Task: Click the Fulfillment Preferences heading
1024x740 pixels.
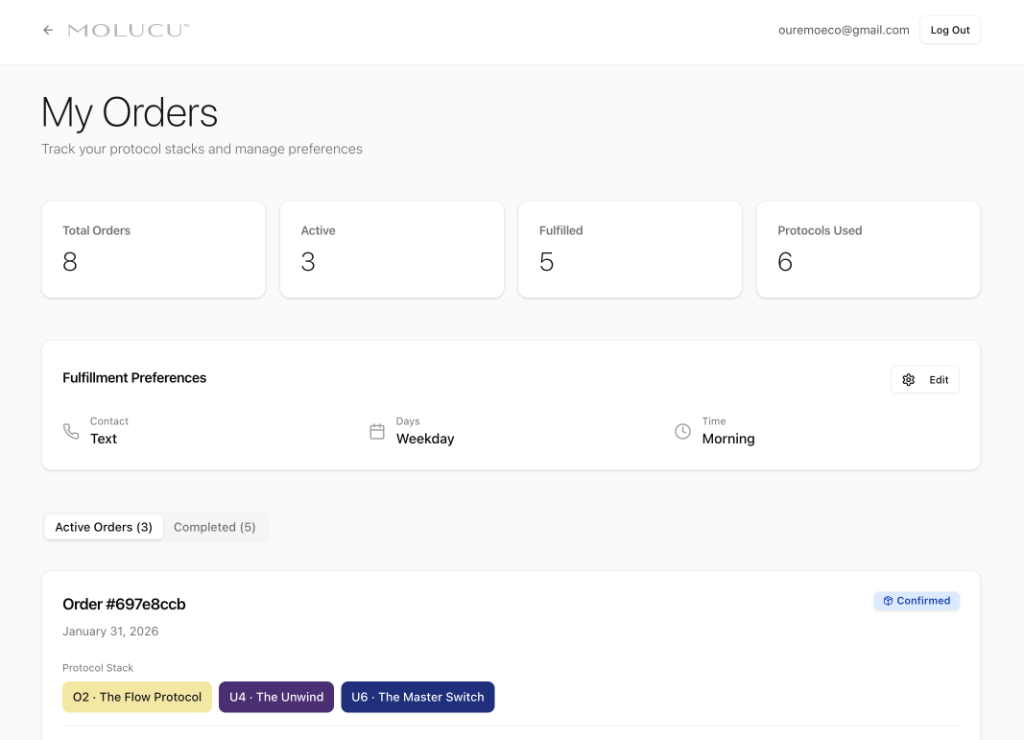Action: tap(135, 378)
